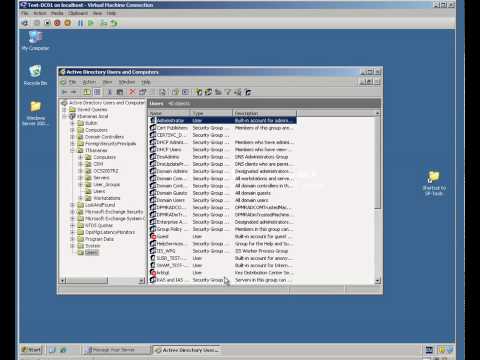Viewport: 480px width, 360px height.
Task: Click the create new organizational unit icon
Action: click(218, 92)
